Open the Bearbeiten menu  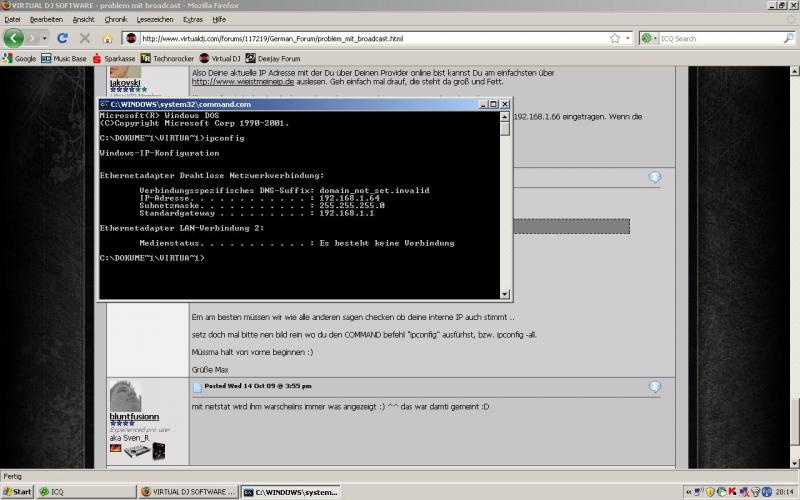46,19
